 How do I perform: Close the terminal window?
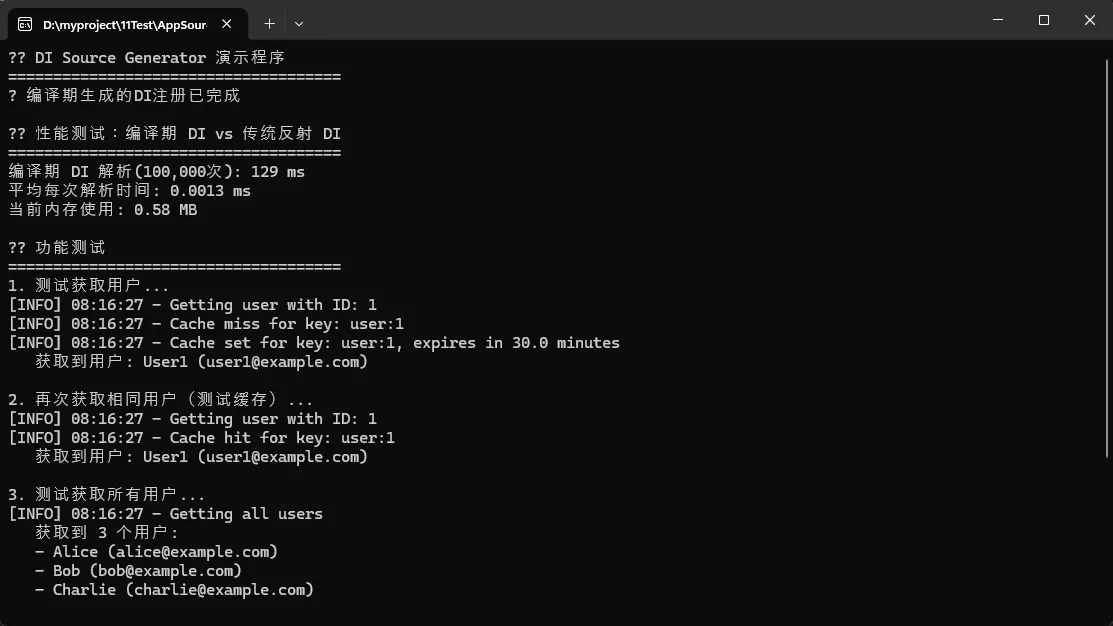pyautogui.click(x=1090, y=20)
